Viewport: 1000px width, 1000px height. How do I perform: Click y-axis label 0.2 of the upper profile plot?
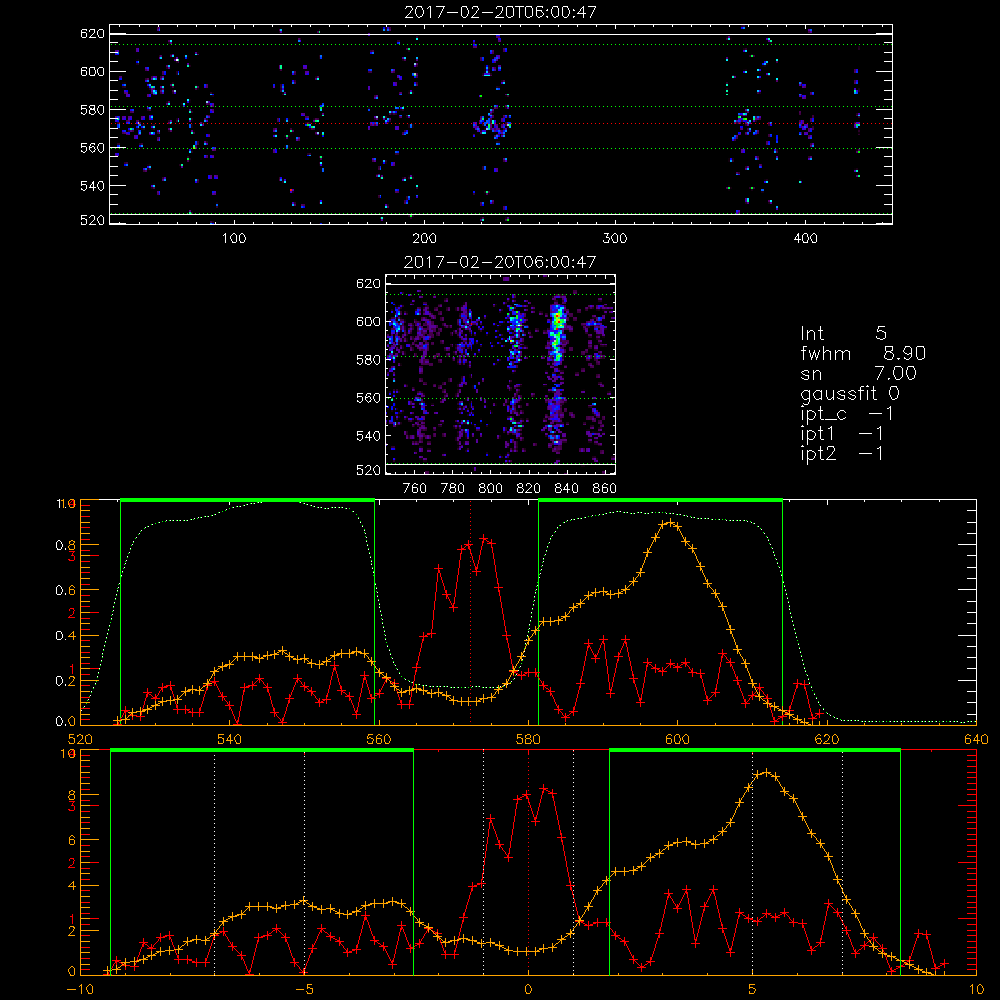(x=65, y=681)
